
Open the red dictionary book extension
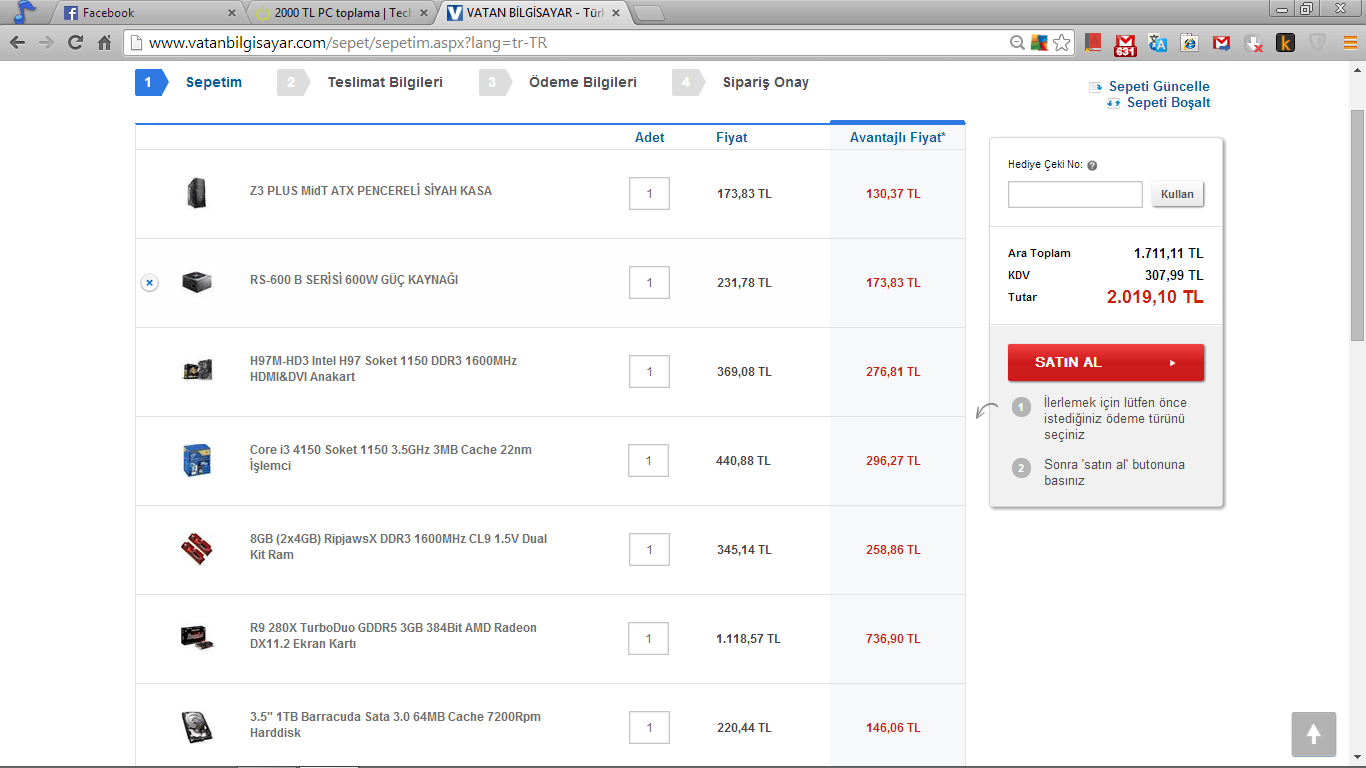[x=1093, y=43]
